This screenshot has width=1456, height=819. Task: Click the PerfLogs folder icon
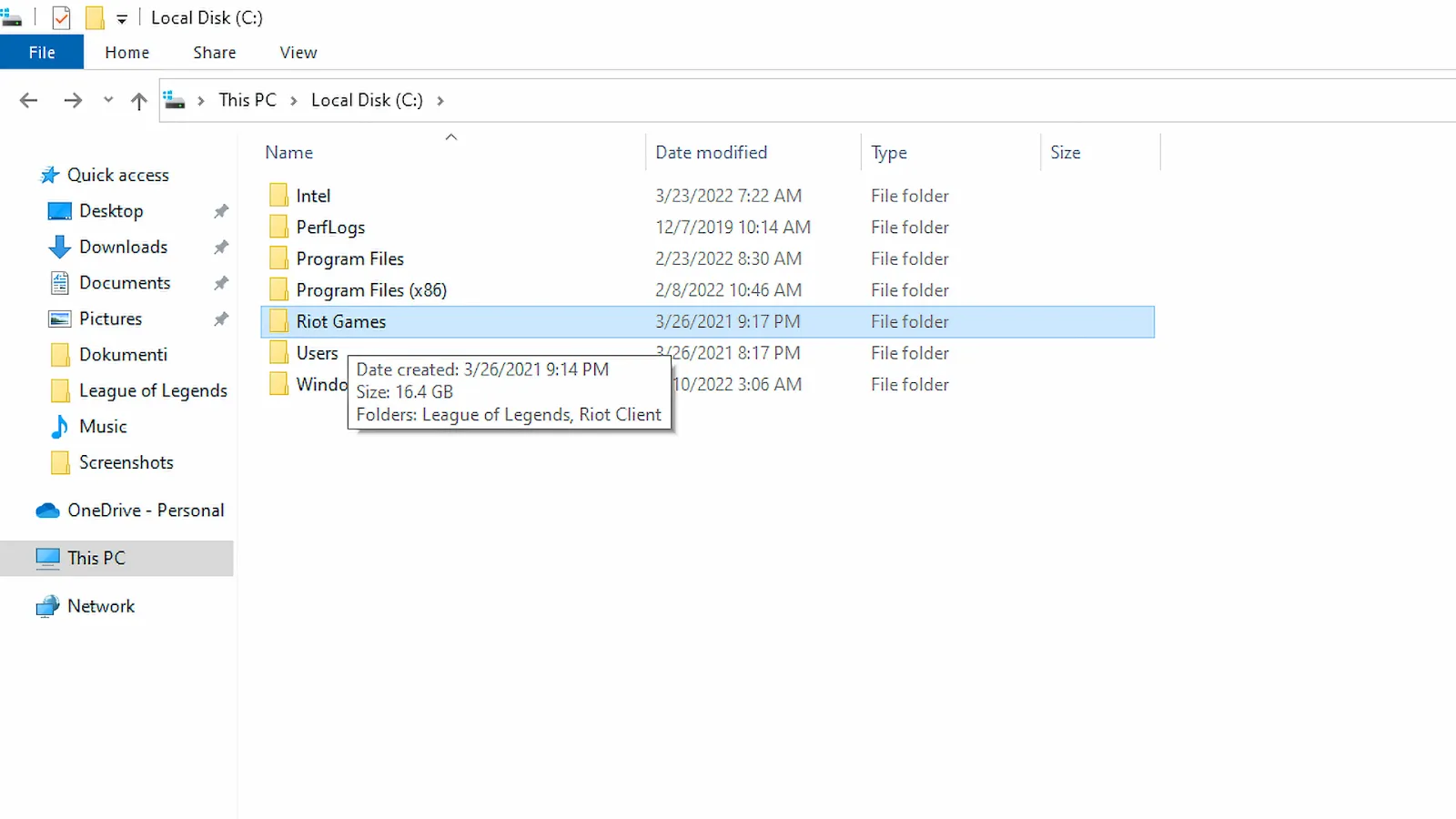point(278,227)
